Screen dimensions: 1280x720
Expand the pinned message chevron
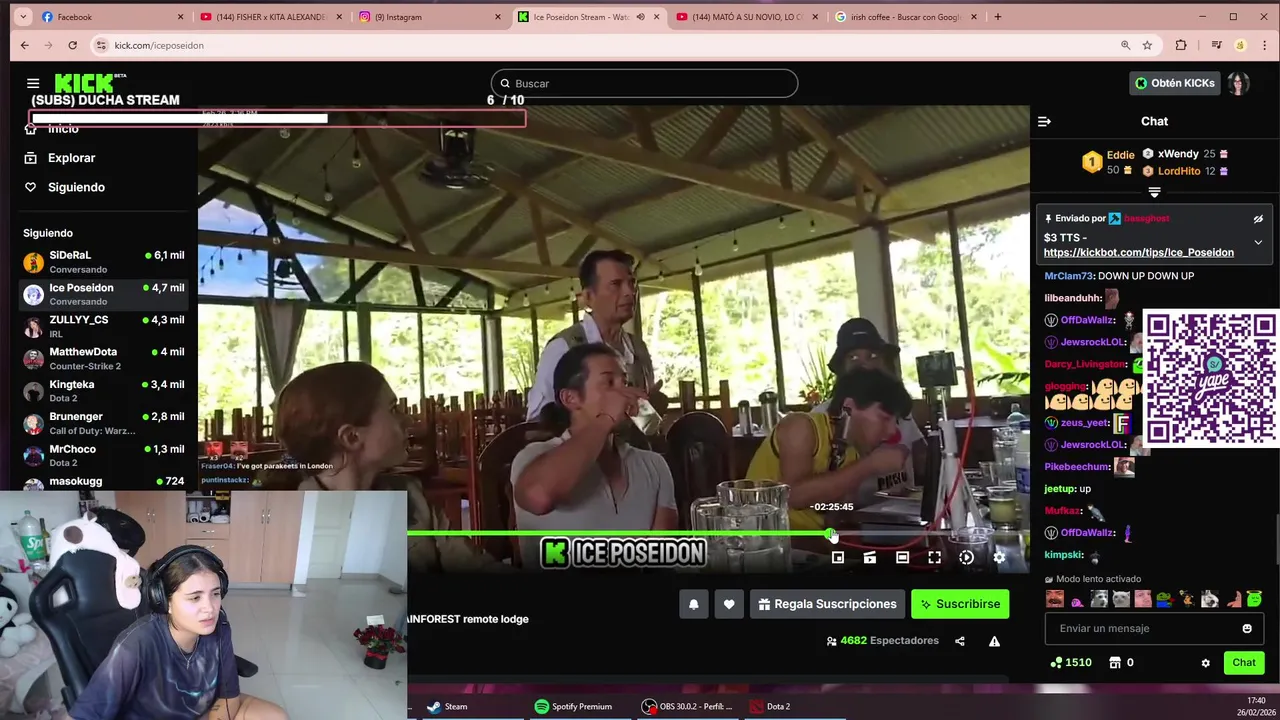click(1258, 242)
